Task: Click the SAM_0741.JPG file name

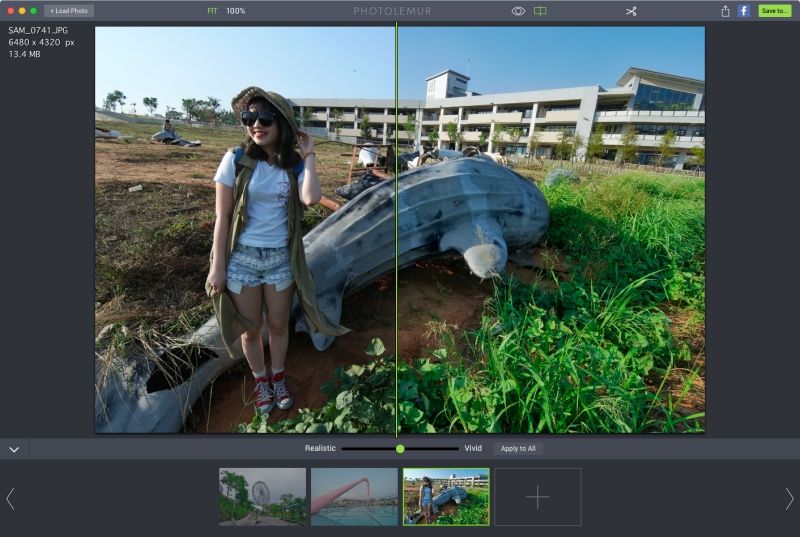Action: [38, 31]
